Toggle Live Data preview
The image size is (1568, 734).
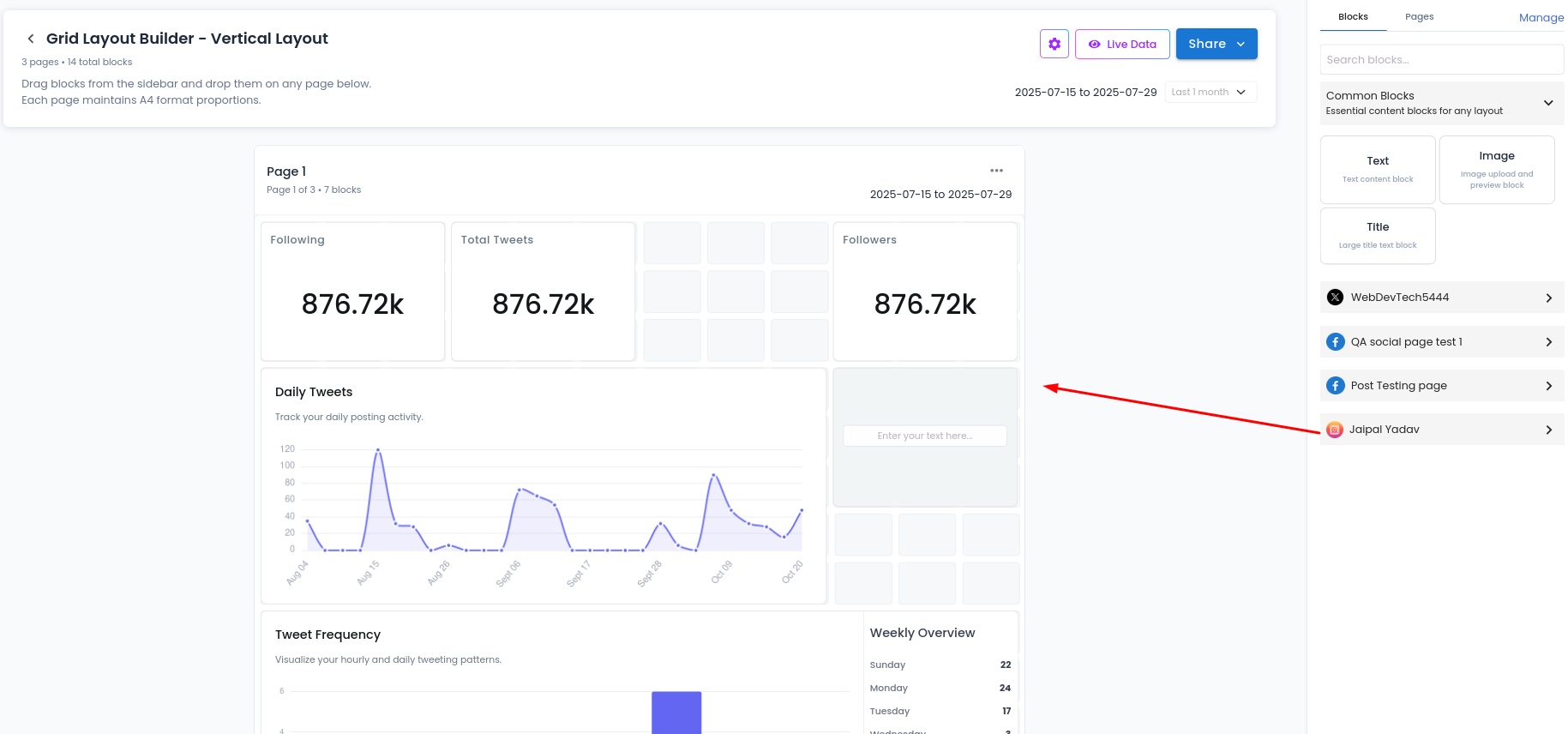point(1122,44)
